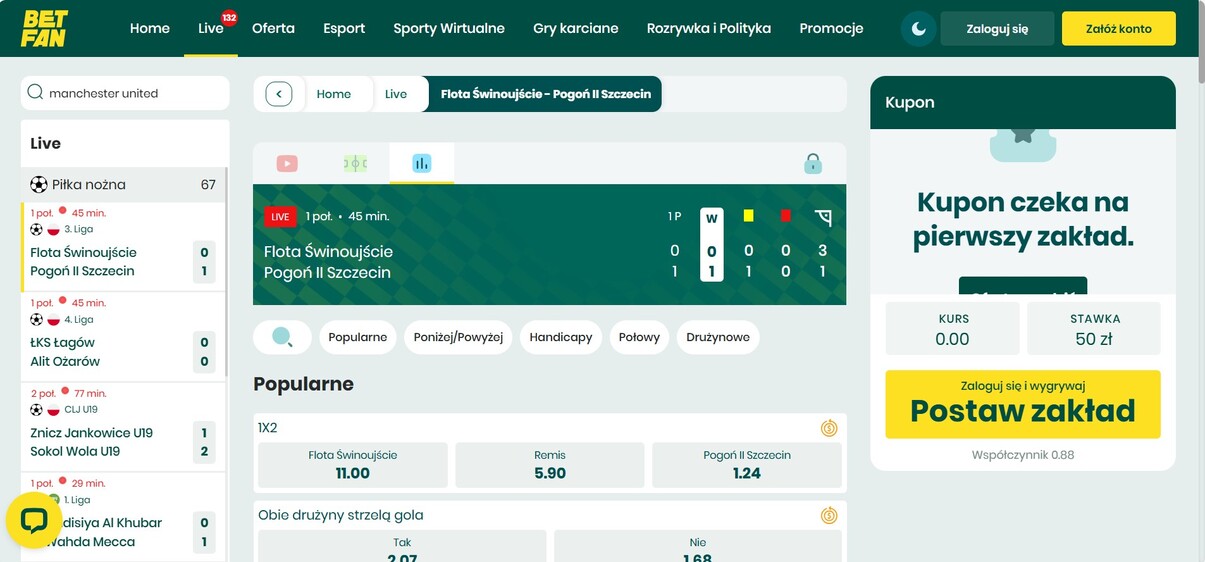Viewport: 1205px width, 562px height.
Task: Open Flota Świnoujście match in sidebar
Action: pos(124,247)
